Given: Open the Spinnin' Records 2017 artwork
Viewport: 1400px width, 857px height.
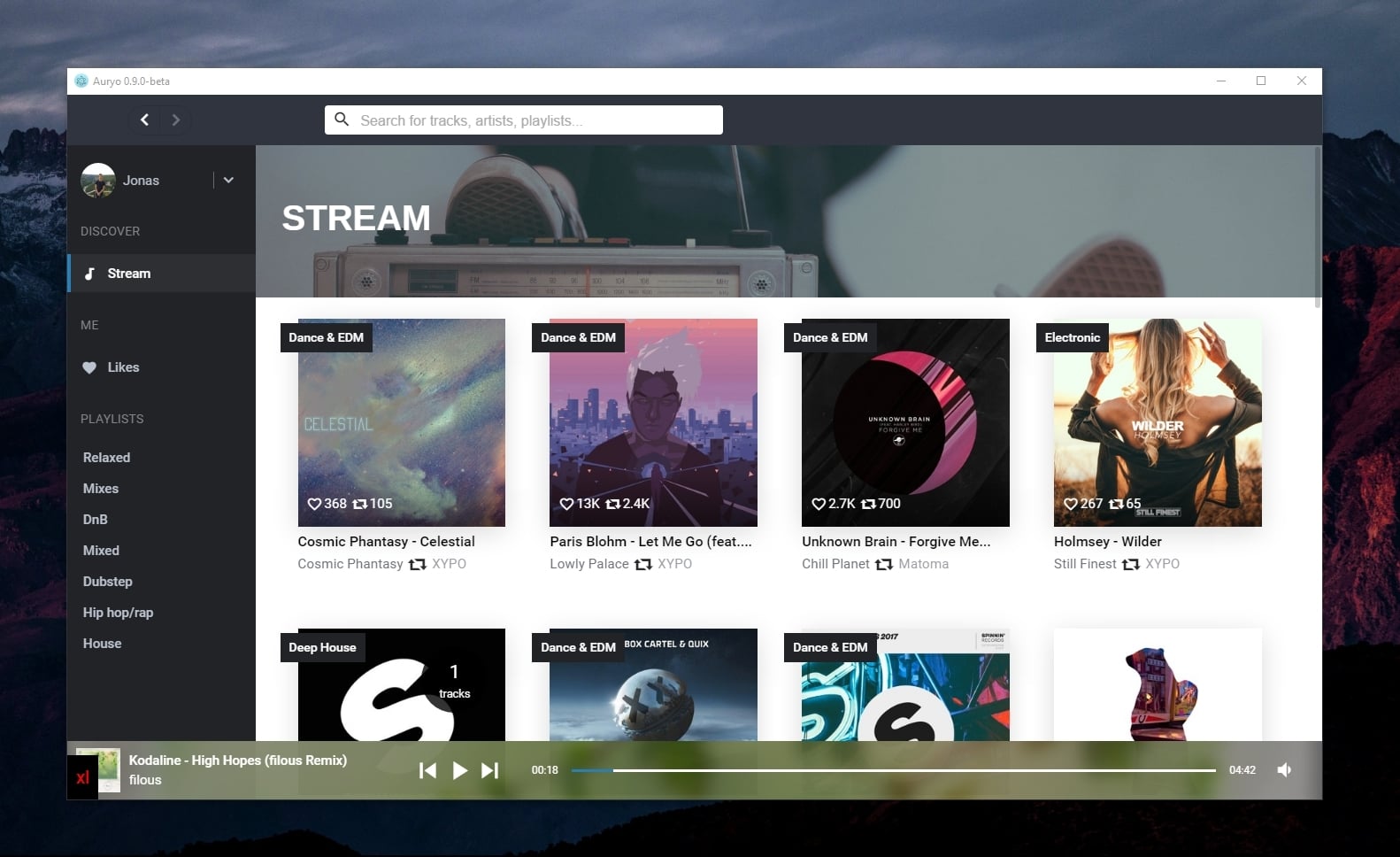Looking at the screenshot, I should point(905,684).
